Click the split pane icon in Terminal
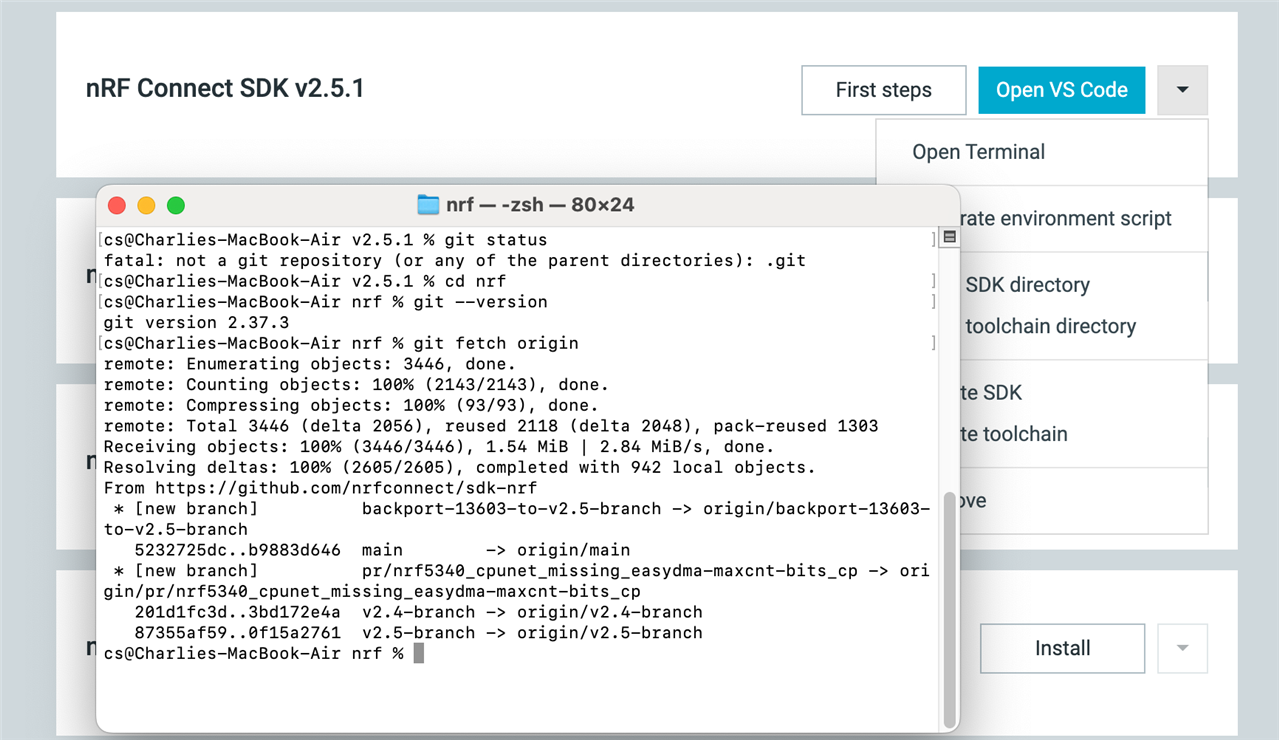Viewport: 1279px width, 740px height. tap(950, 237)
